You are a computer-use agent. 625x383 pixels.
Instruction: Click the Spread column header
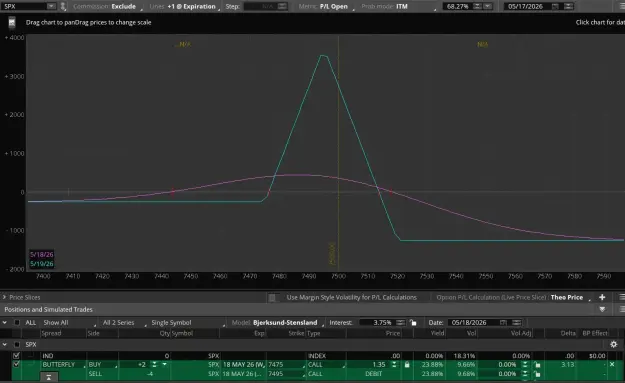coord(51,333)
